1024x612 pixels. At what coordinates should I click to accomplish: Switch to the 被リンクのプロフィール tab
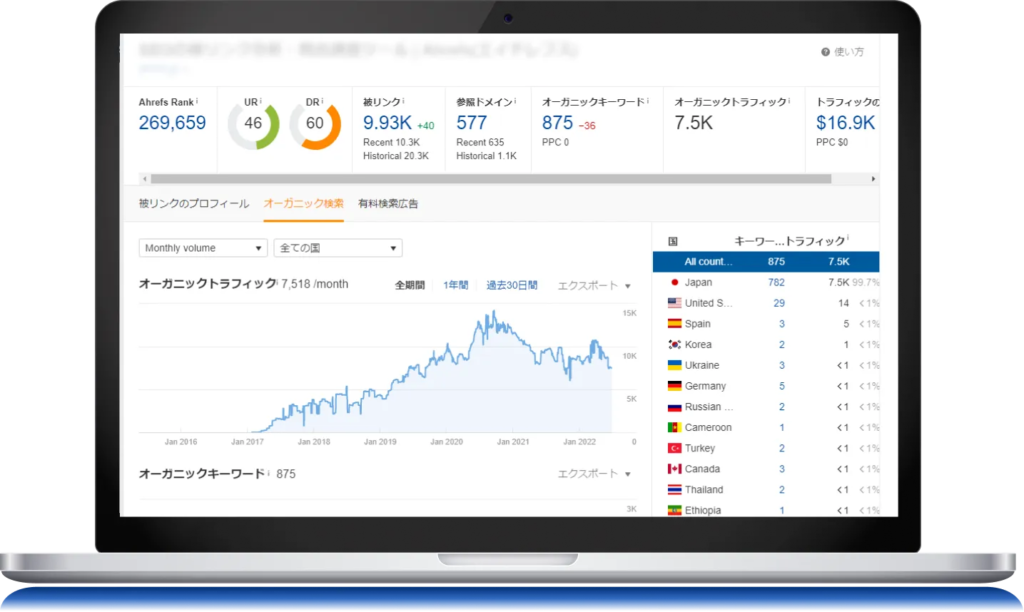coord(194,203)
